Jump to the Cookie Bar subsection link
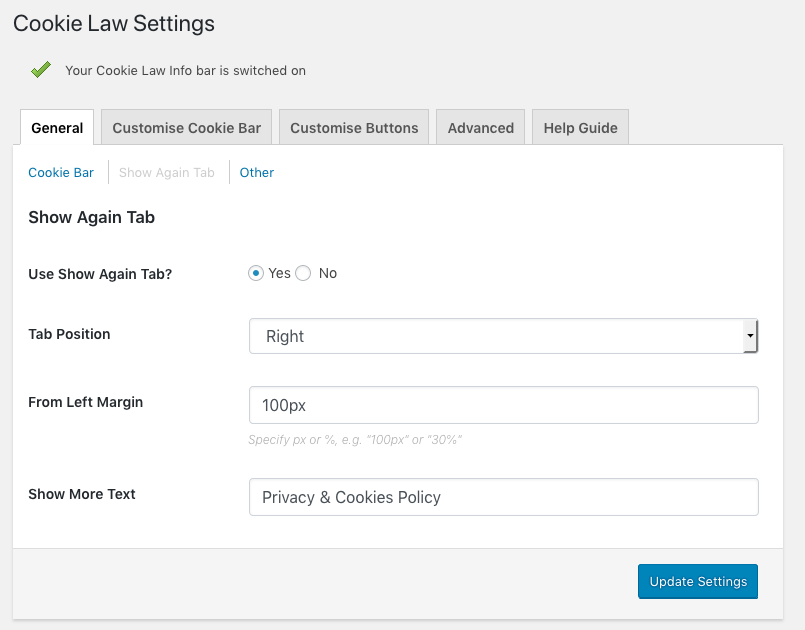The width and height of the screenshot is (805, 630). pyautogui.click(x=61, y=173)
